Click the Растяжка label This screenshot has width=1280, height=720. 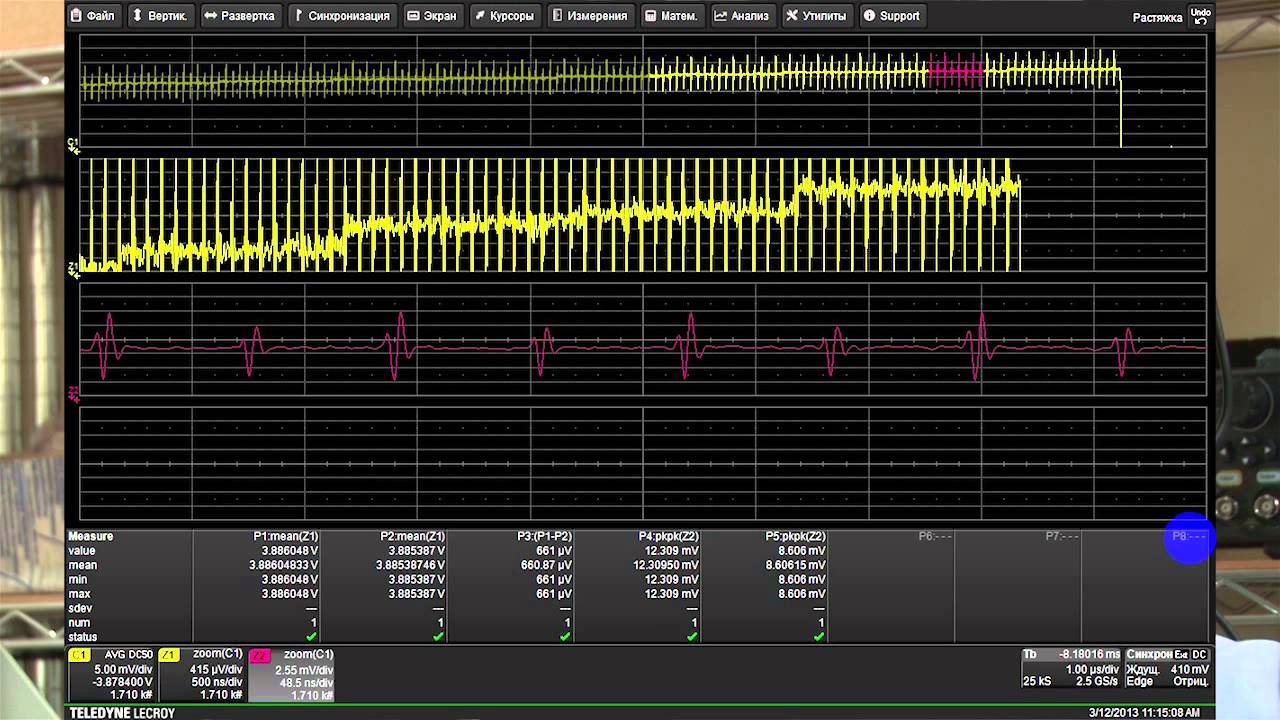coord(1157,18)
